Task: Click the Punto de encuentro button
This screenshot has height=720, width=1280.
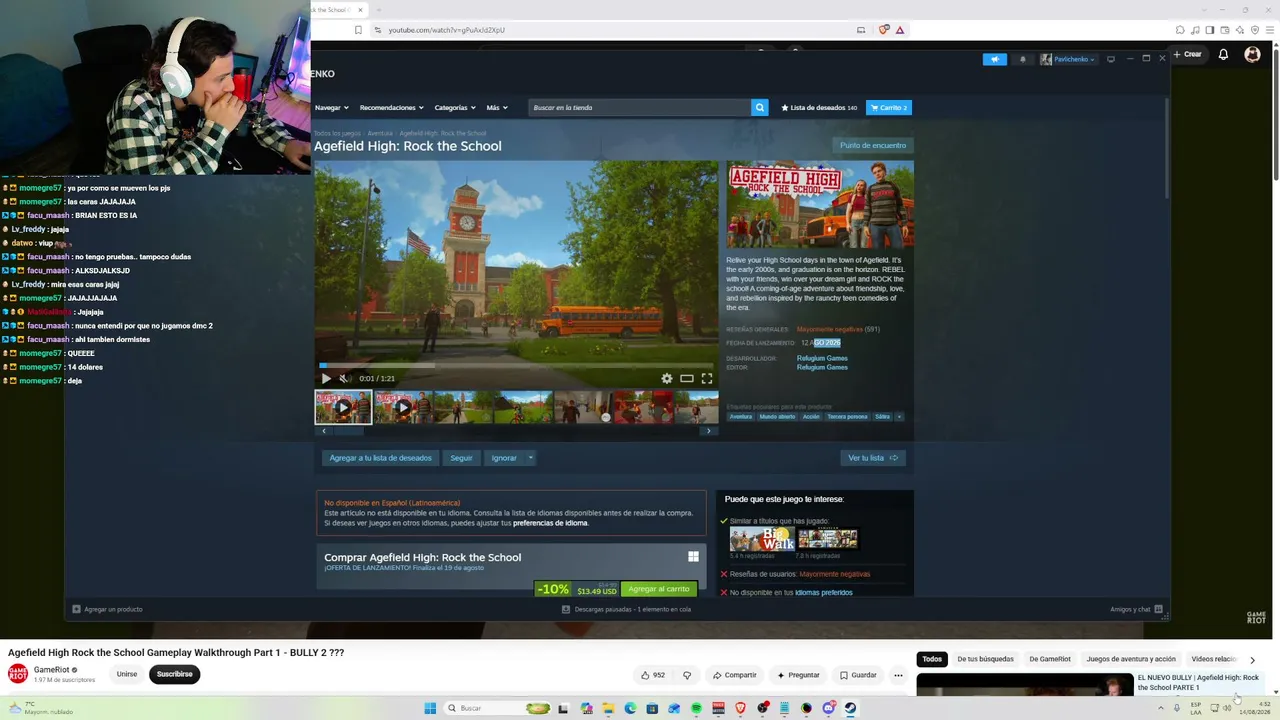Action: click(873, 145)
